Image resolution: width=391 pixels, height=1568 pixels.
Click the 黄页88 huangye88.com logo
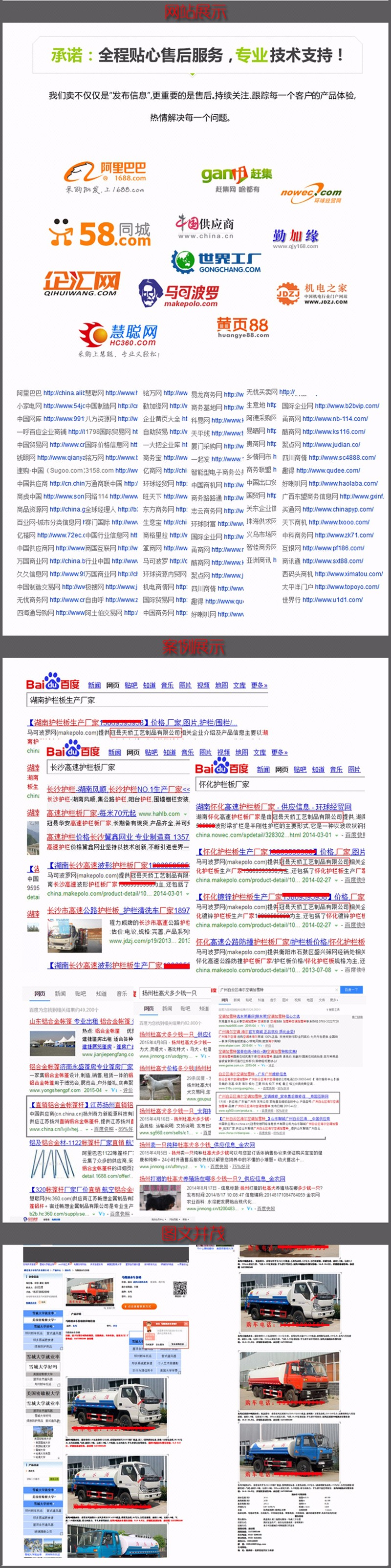242,327
